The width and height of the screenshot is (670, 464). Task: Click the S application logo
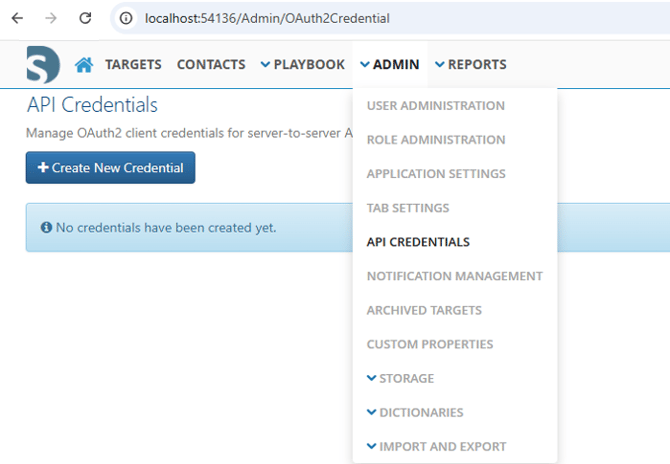43,65
